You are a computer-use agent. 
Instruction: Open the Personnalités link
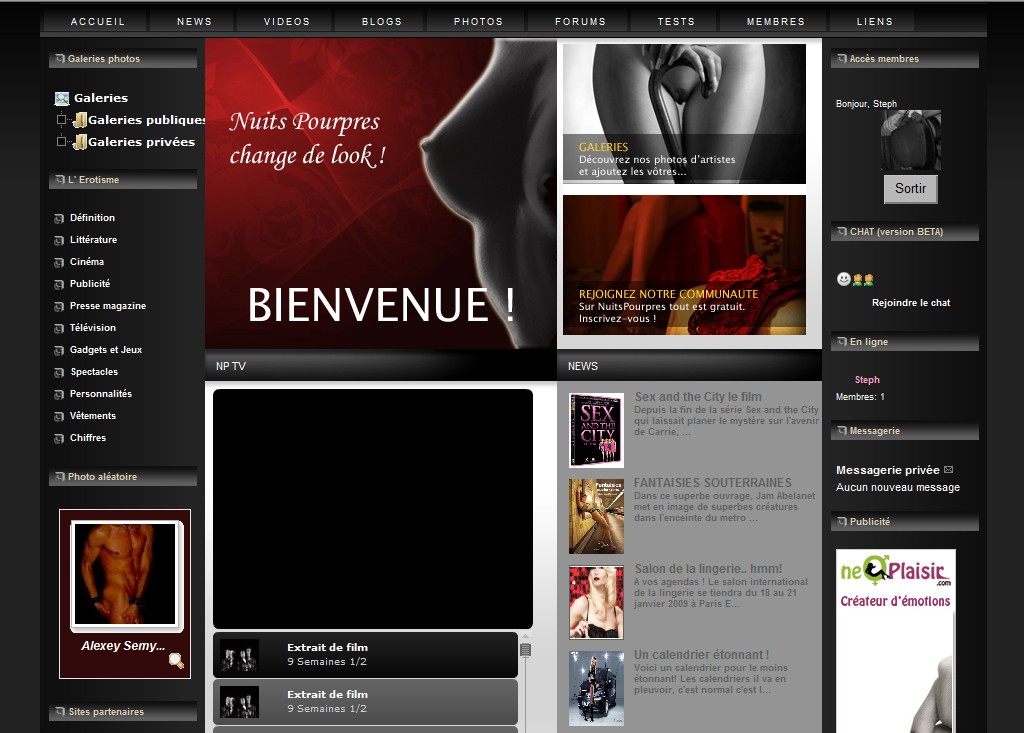101,393
